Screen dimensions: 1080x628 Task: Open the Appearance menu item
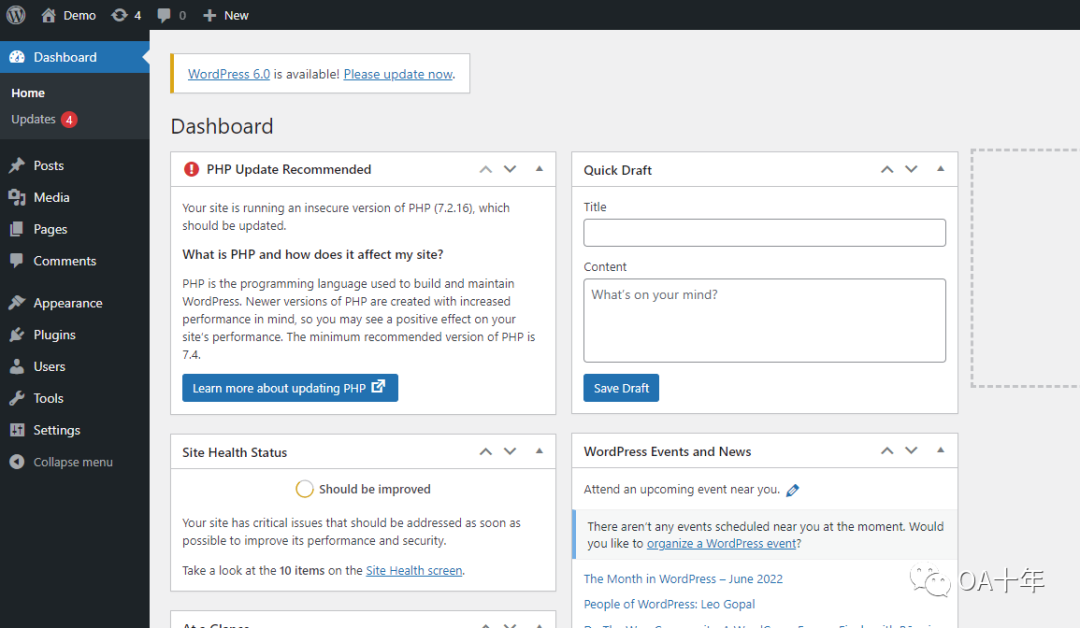(67, 303)
